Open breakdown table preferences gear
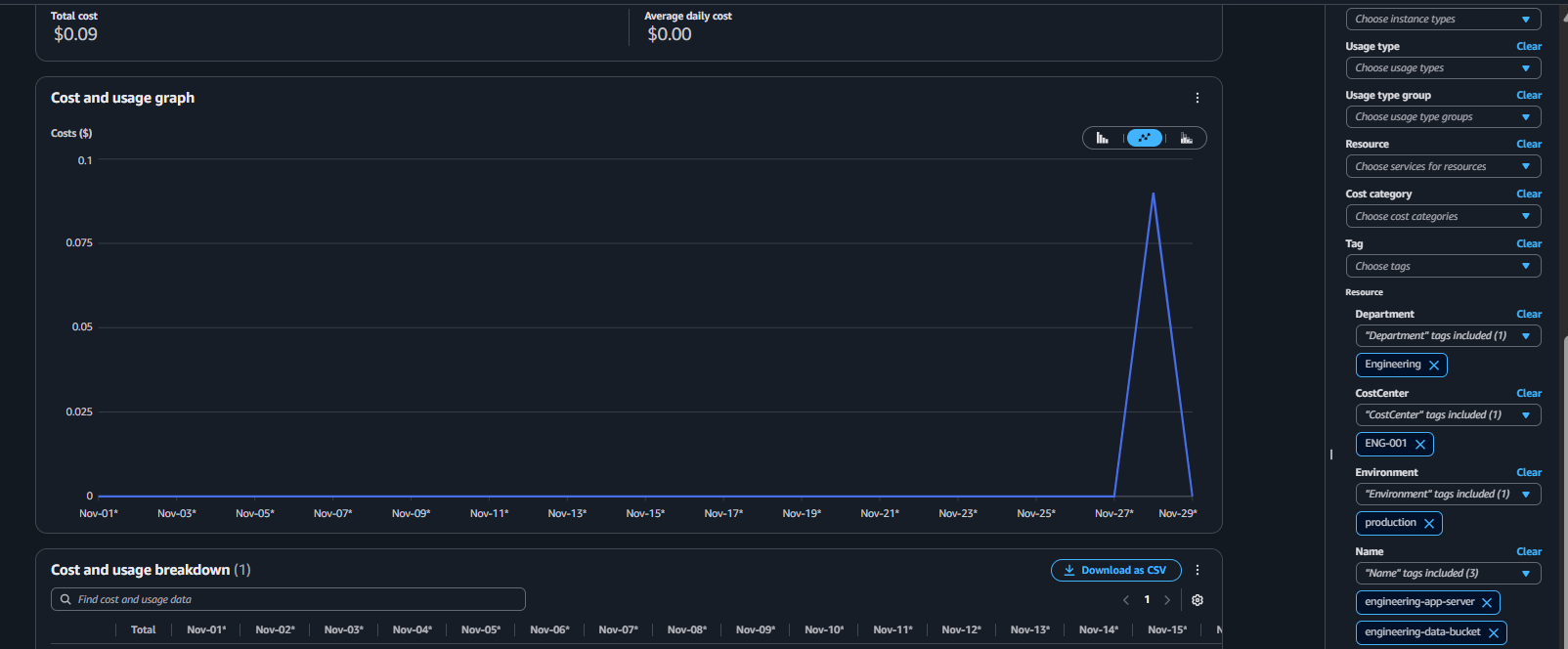The height and width of the screenshot is (649, 1568). [x=1197, y=600]
